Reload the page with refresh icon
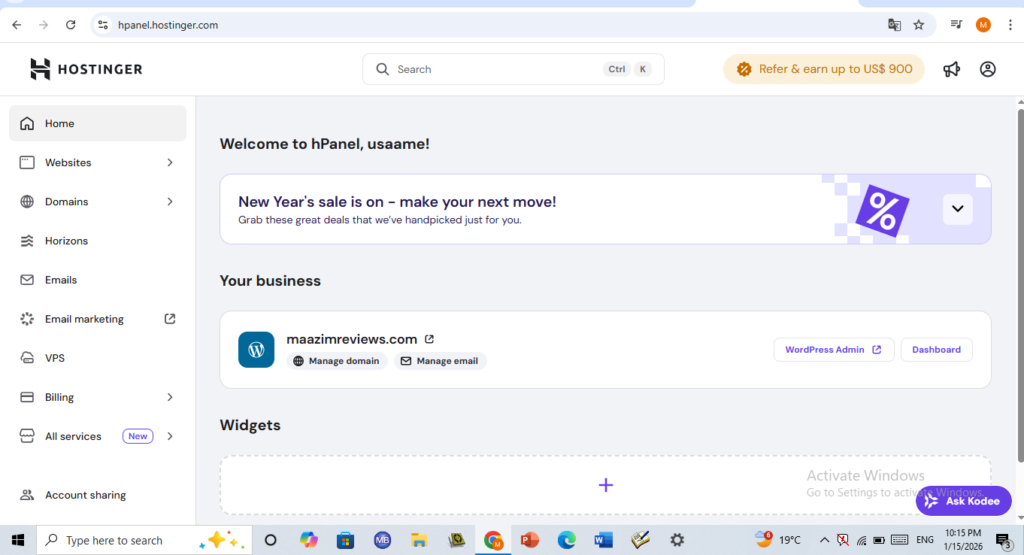 tap(71, 25)
